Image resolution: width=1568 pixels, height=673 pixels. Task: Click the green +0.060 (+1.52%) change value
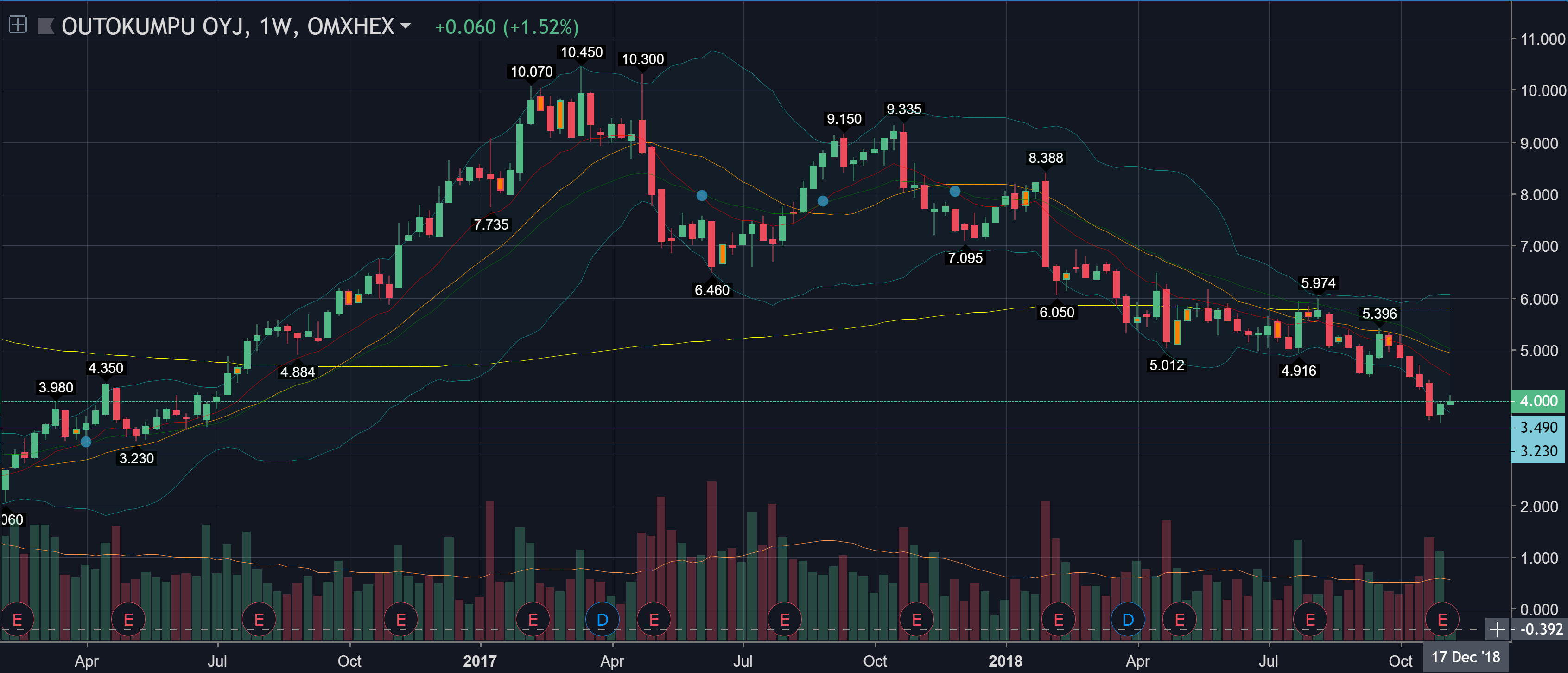(x=507, y=27)
